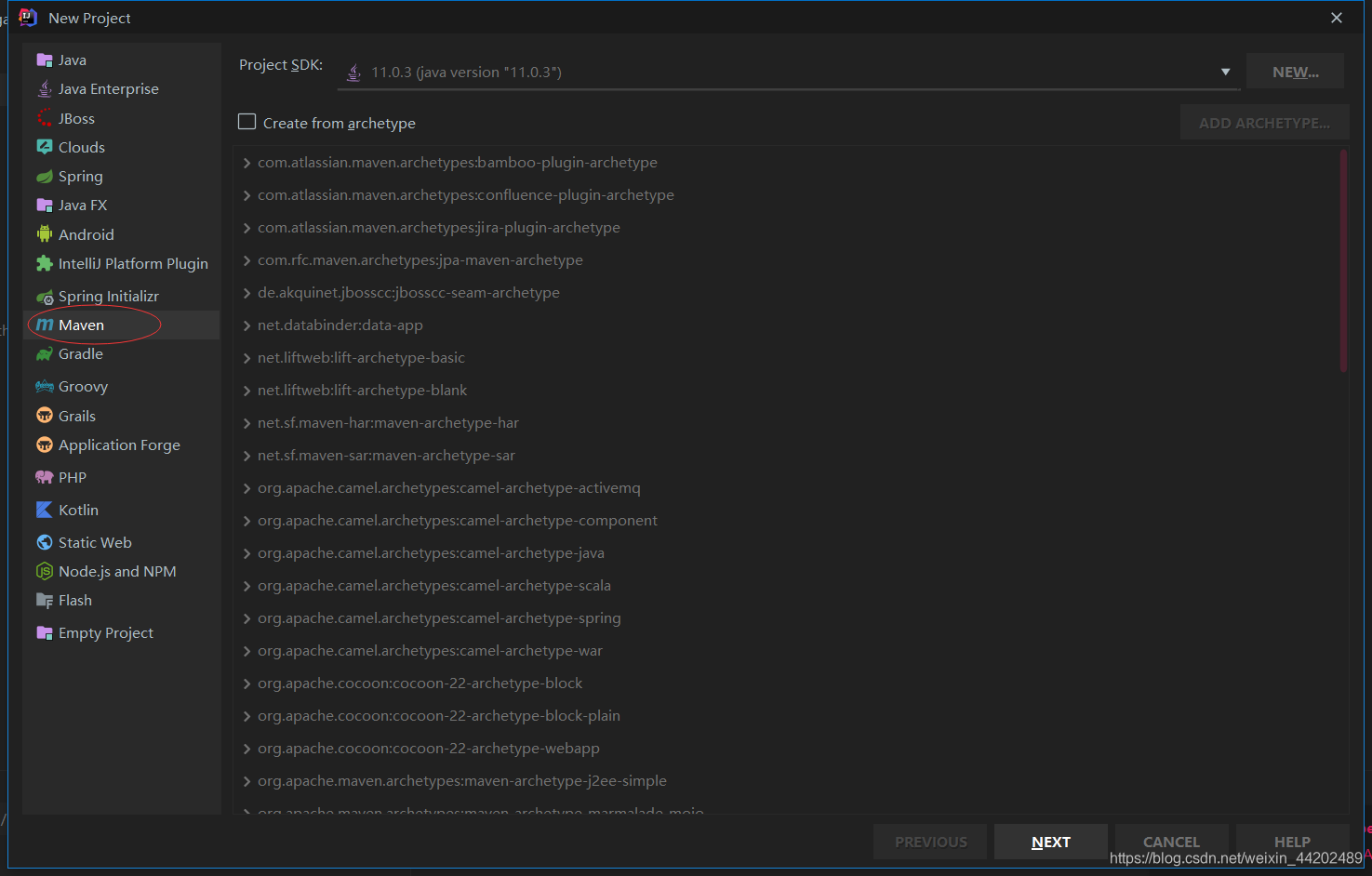Select camel-archetype-spring list entry
The image size is (1372, 876).
(x=439, y=618)
